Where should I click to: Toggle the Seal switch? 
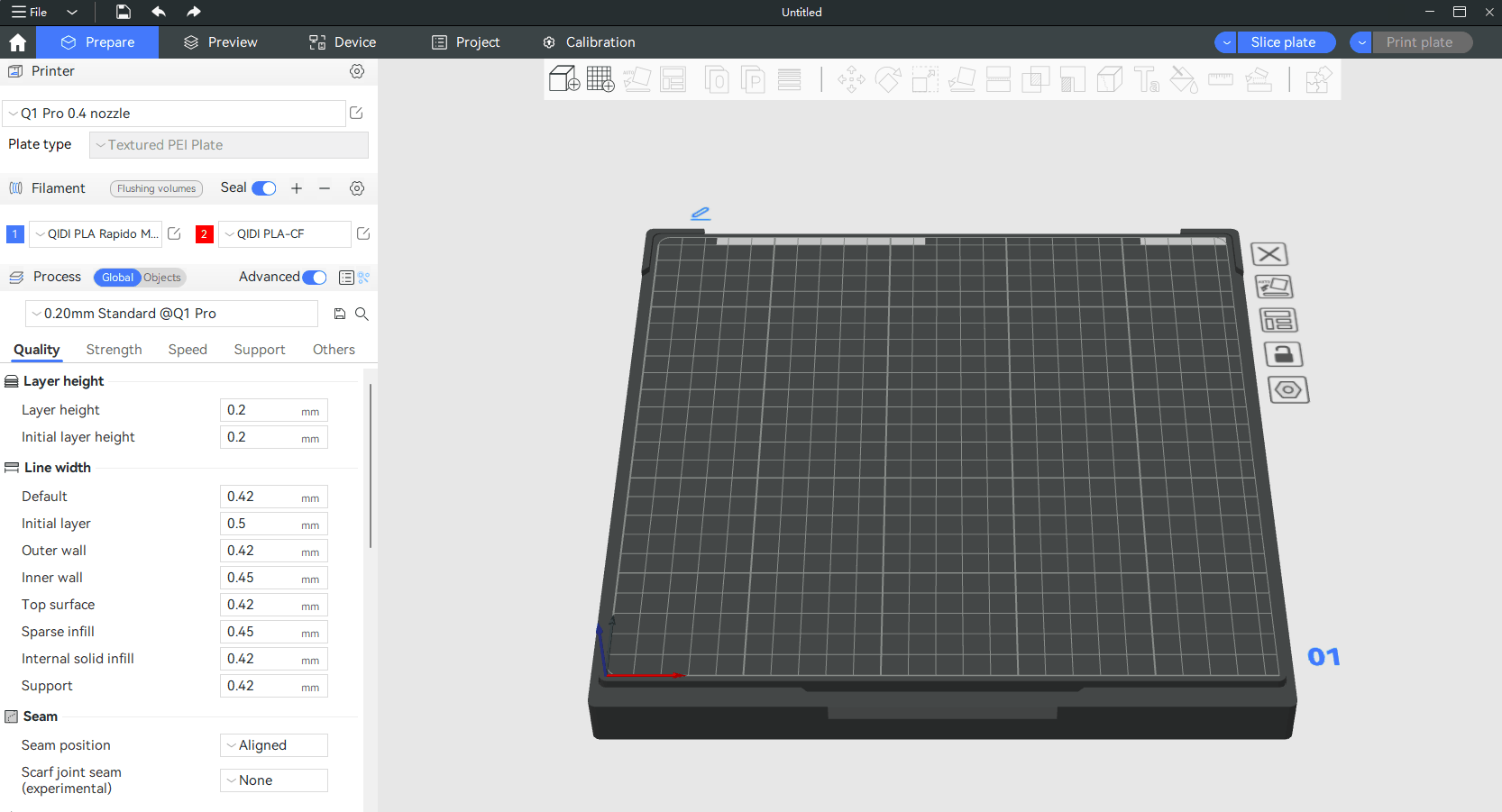(x=264, y=188)
